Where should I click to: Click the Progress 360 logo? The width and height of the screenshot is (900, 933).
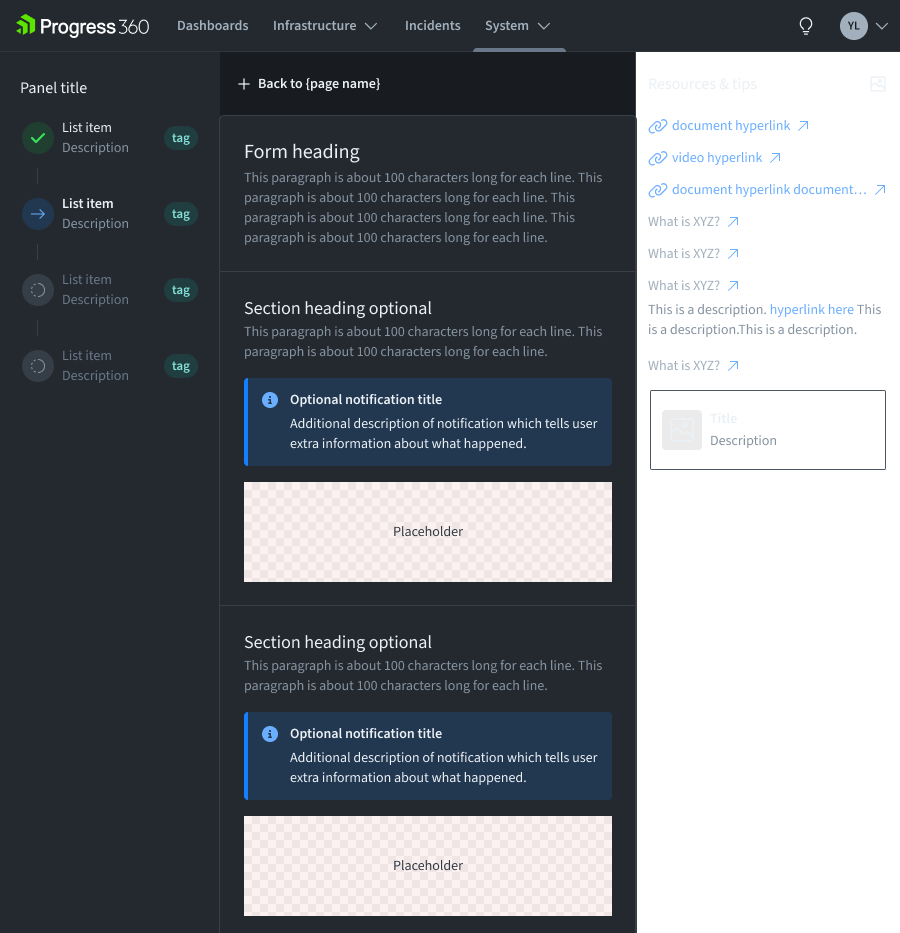click(83, 26)
